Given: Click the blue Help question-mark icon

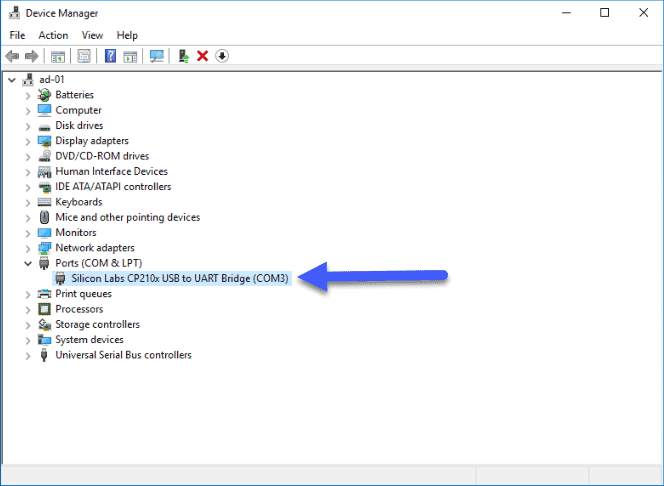Looking at the screenshot, I should (110, 56).
